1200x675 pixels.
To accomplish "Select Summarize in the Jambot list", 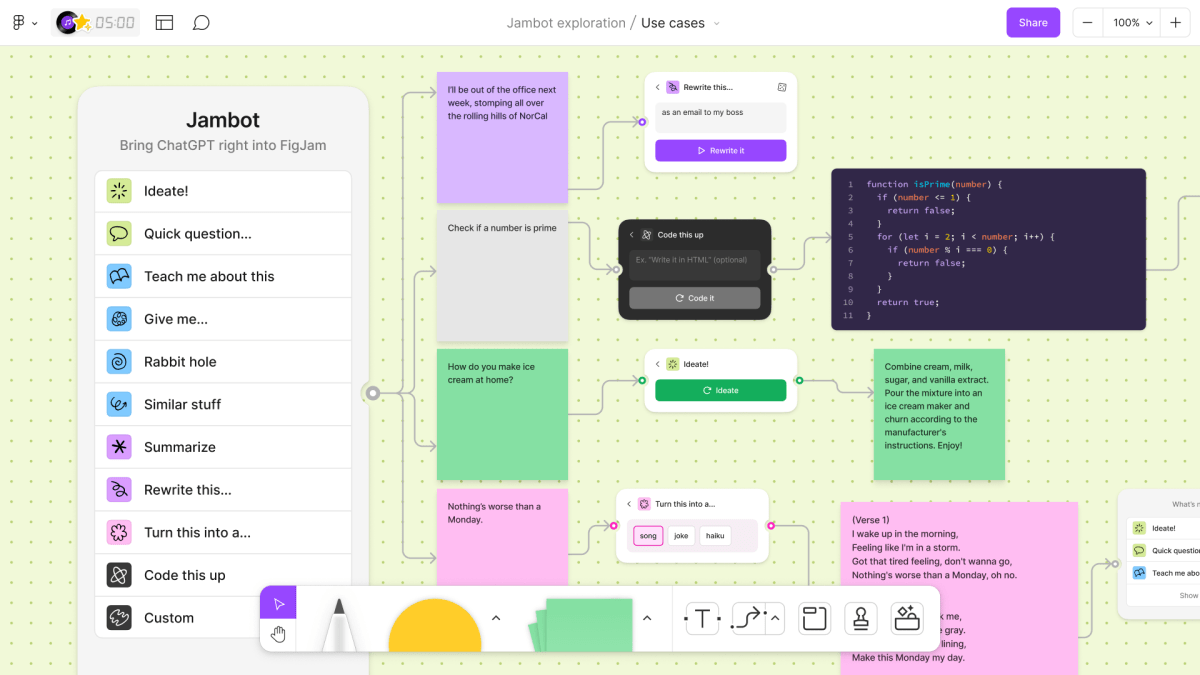I will (223, 447).
